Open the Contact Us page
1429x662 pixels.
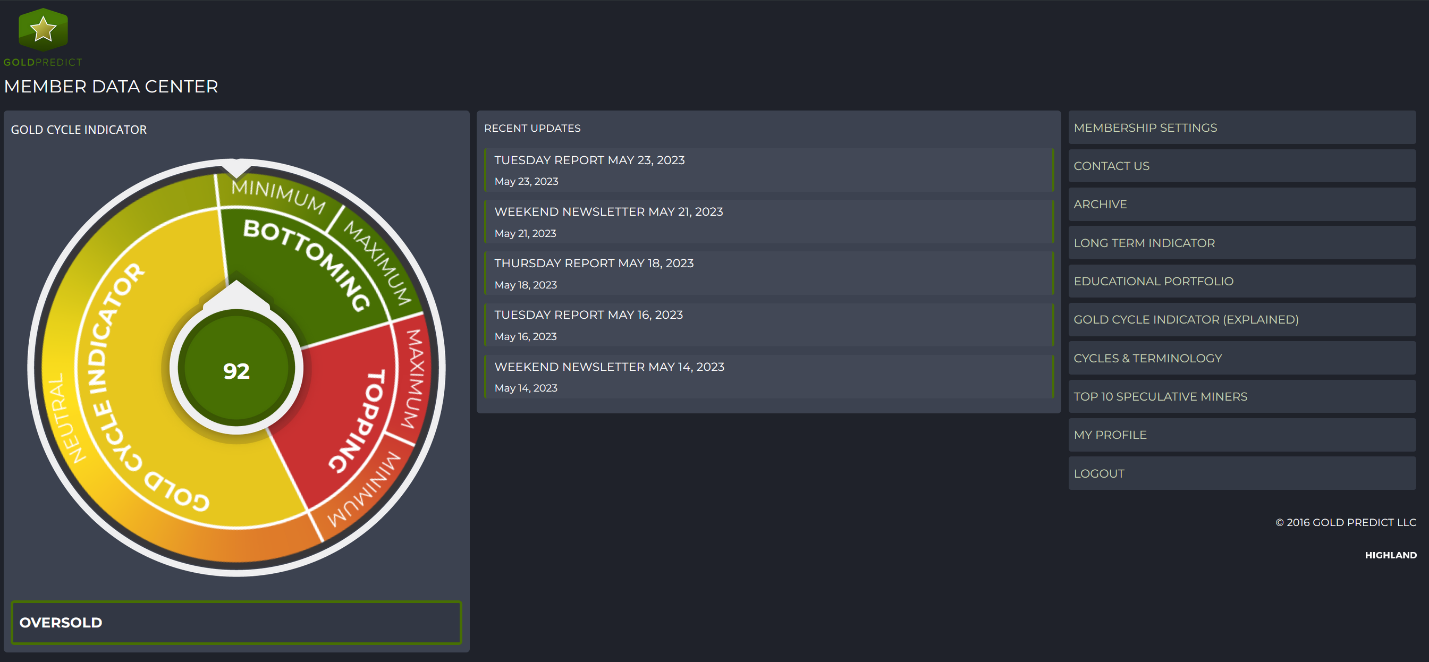pyautogui.click(x=1111, y=166)
